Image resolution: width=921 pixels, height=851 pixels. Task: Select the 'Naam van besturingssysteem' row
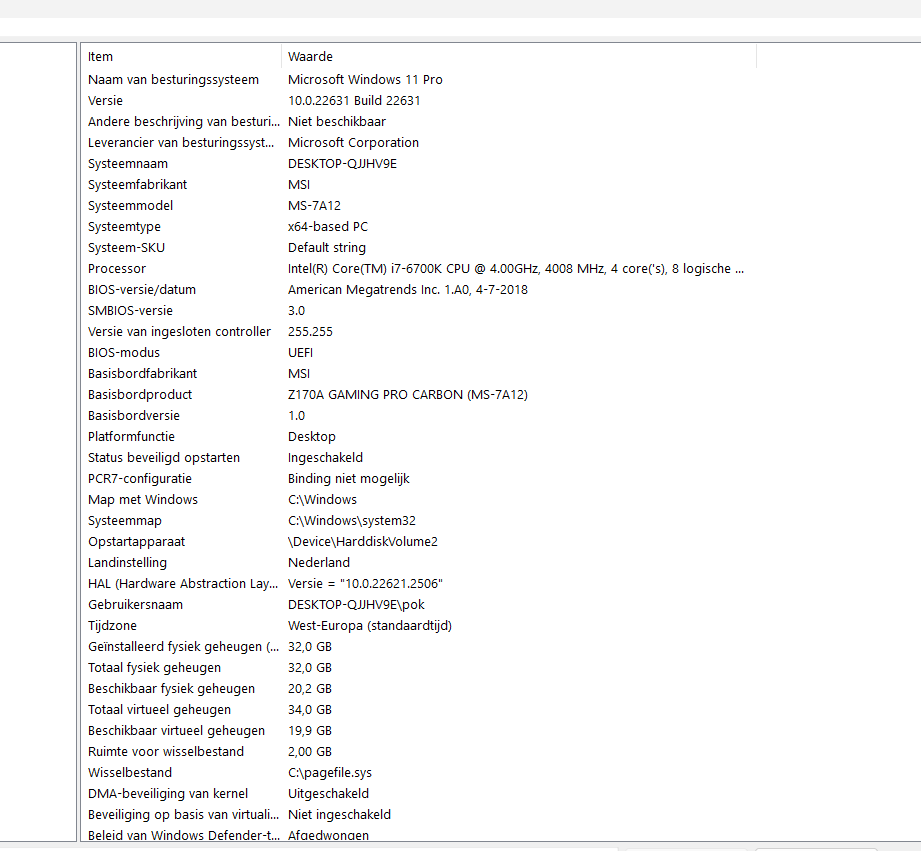coord(173,80)
